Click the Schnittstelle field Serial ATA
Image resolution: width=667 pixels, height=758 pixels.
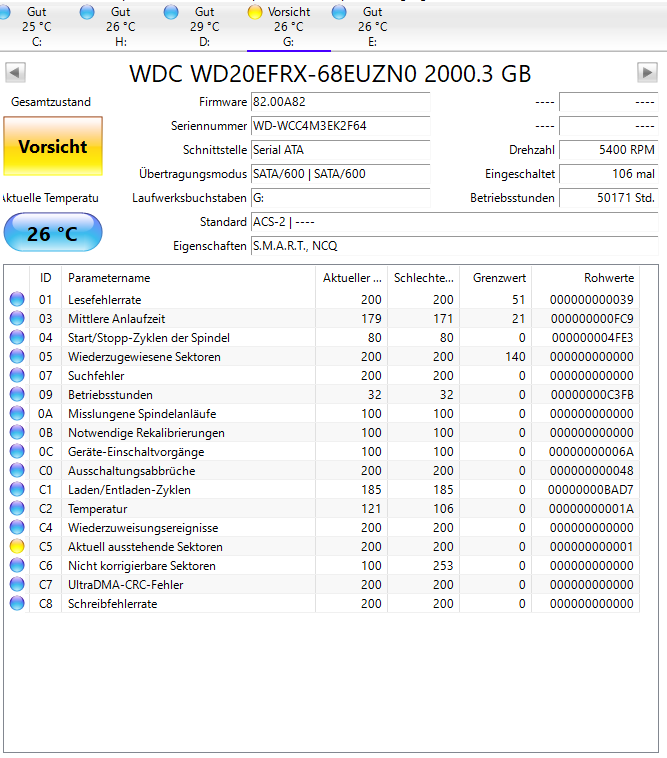340,150
